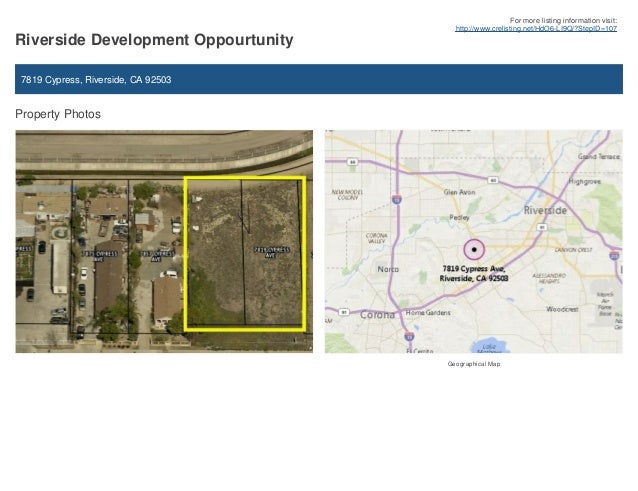Click the 'Grand Terrace' label on map
Viewport: 638px width, 491px height.
[599, 156]
